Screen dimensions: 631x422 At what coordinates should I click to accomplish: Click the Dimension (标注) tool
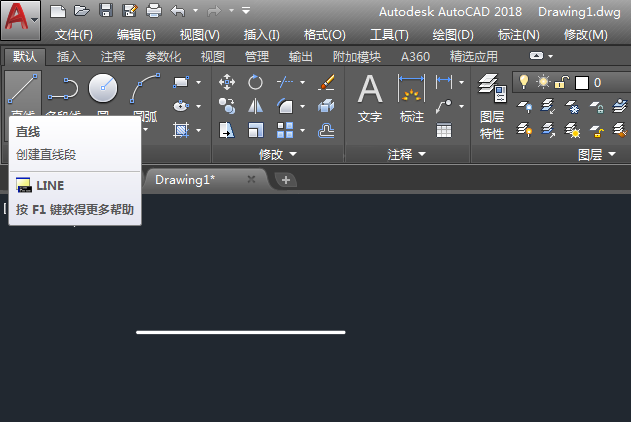411,99
